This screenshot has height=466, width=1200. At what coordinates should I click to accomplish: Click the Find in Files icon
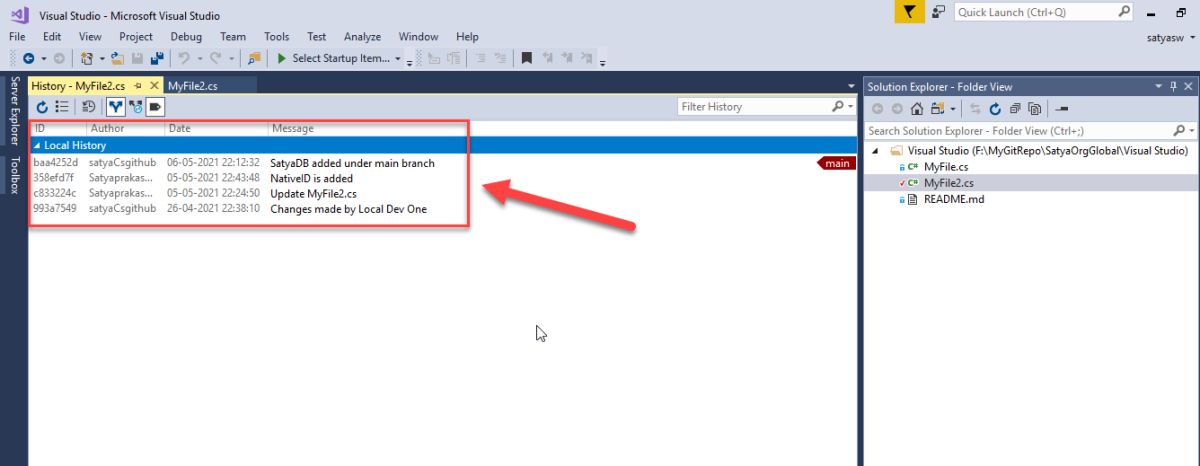[254, 59]
